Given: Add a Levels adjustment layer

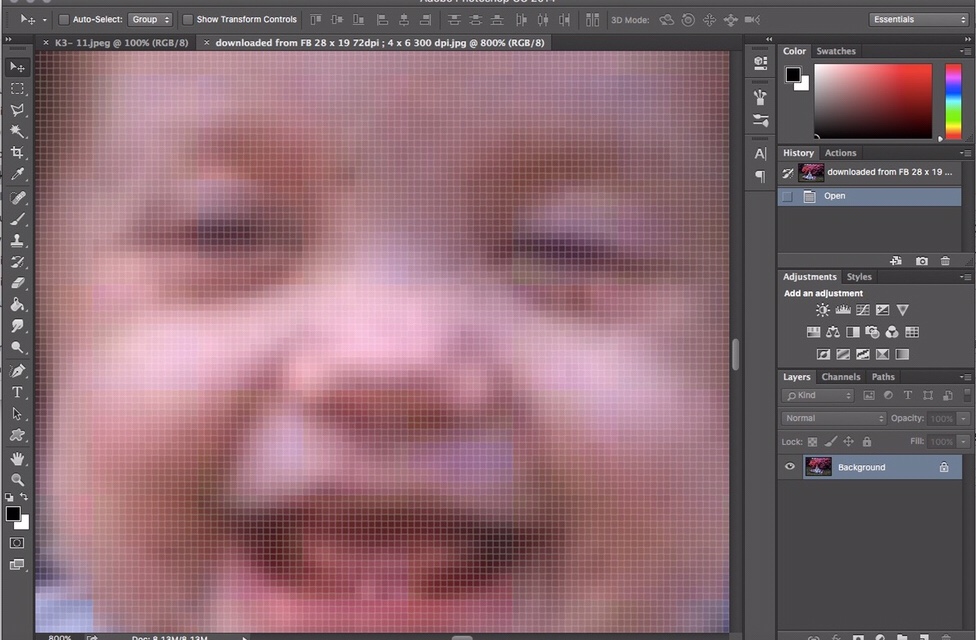Looking at the screenshot, I should (843, 310).
